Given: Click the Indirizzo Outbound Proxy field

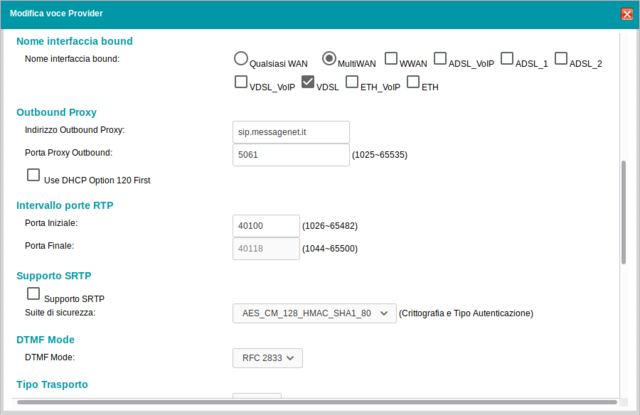Looking at the screenshot, I should (x=291, y=132).
